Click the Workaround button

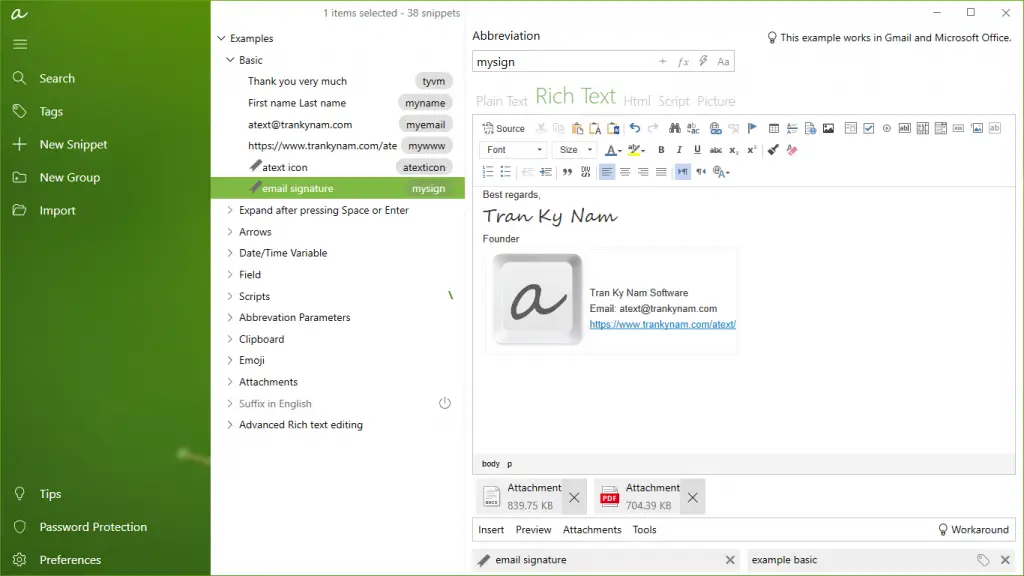pos(973,530)
